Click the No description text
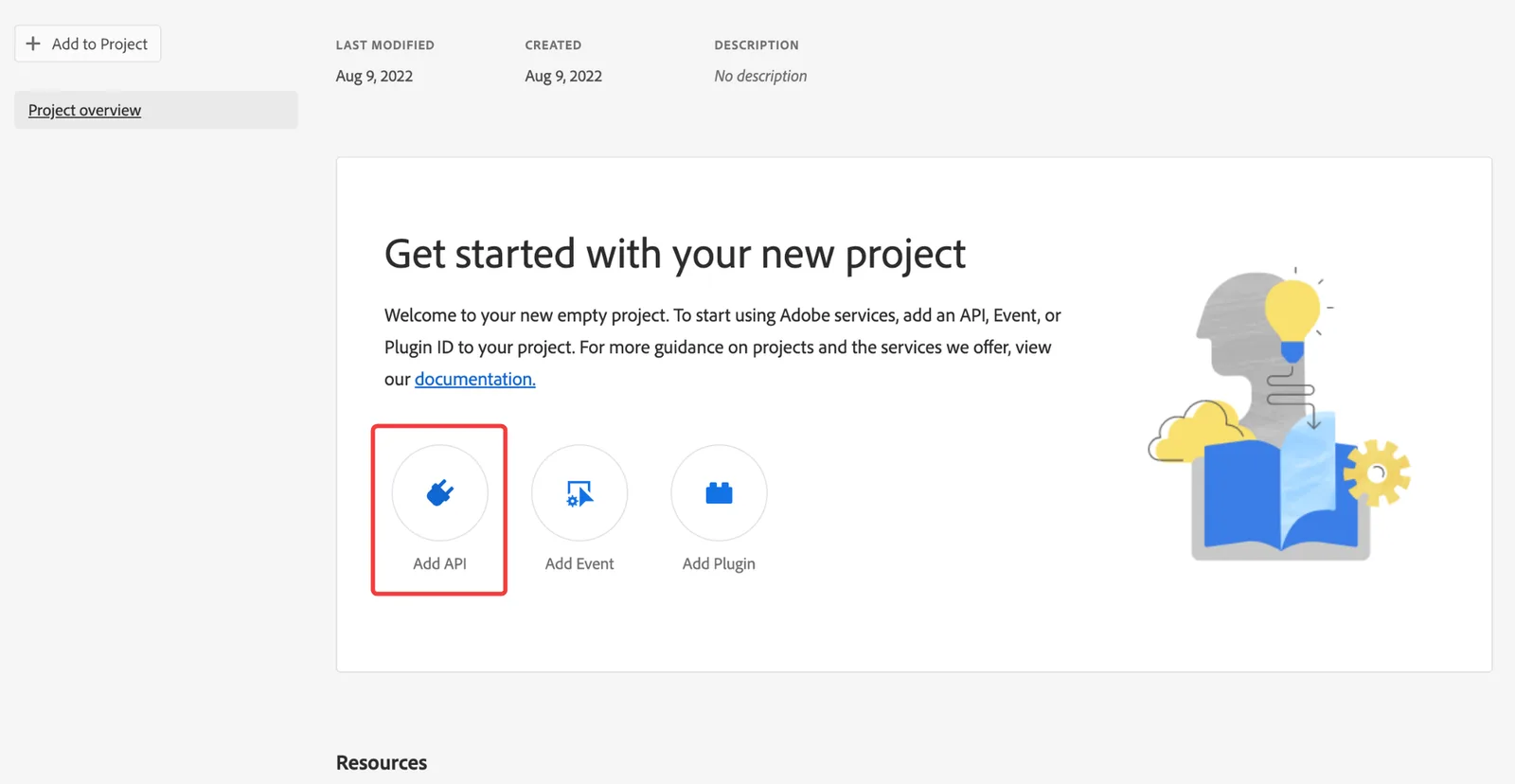Image resolution: width=1515 pixels, height=784 pixels. (x=760, y=76)
